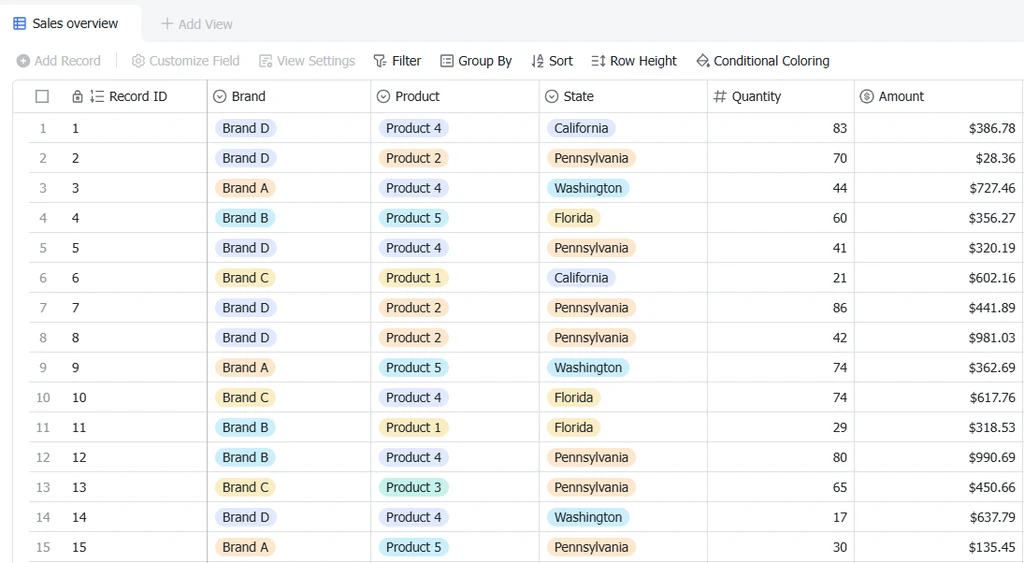Open the Filter menu
The height and width of the screenshot is (563, 1024).
coord(397,61)
